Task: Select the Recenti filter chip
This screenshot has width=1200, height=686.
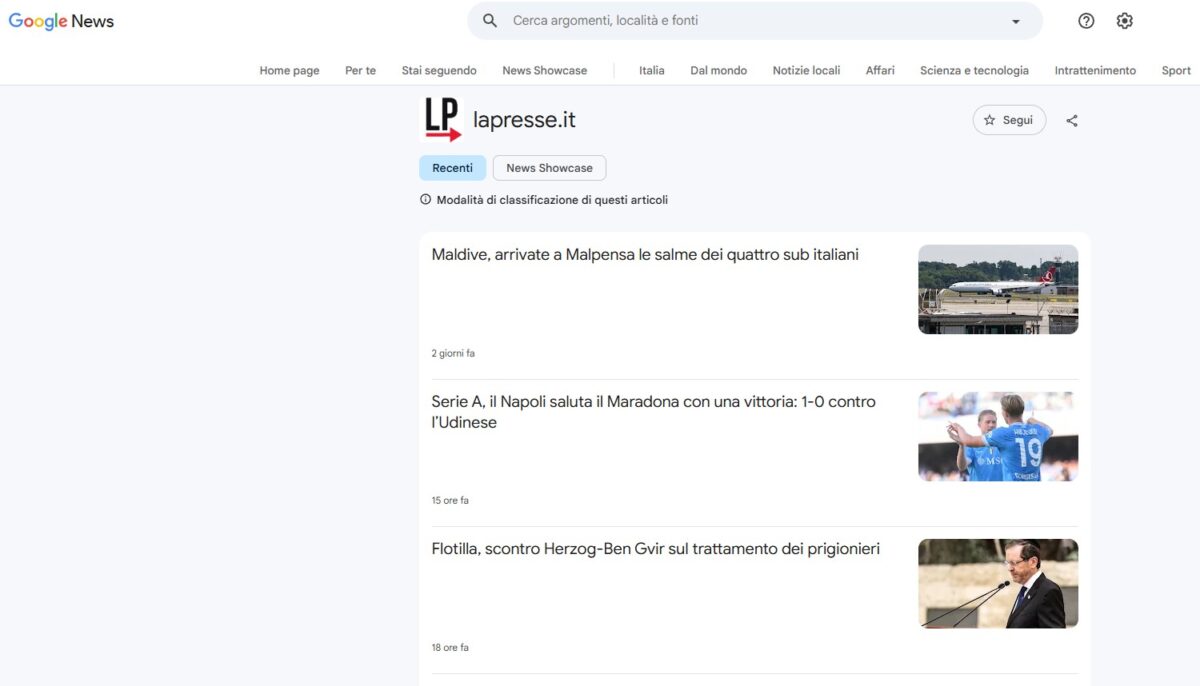Action: click(453, 168)
